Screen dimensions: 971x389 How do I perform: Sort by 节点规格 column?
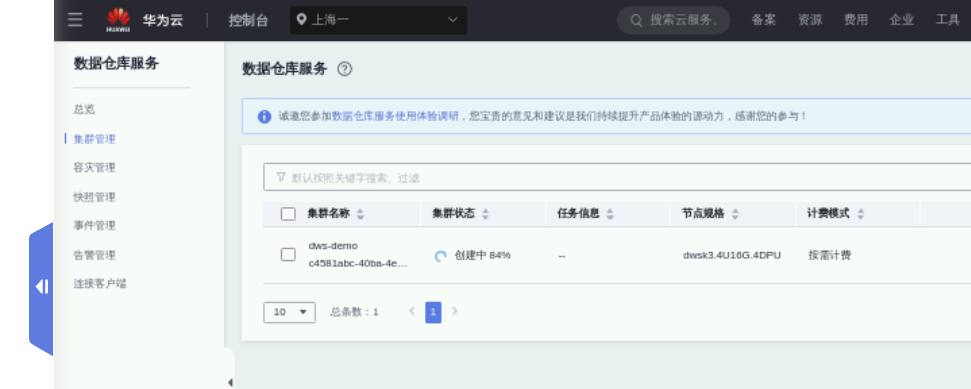(735, 214)
